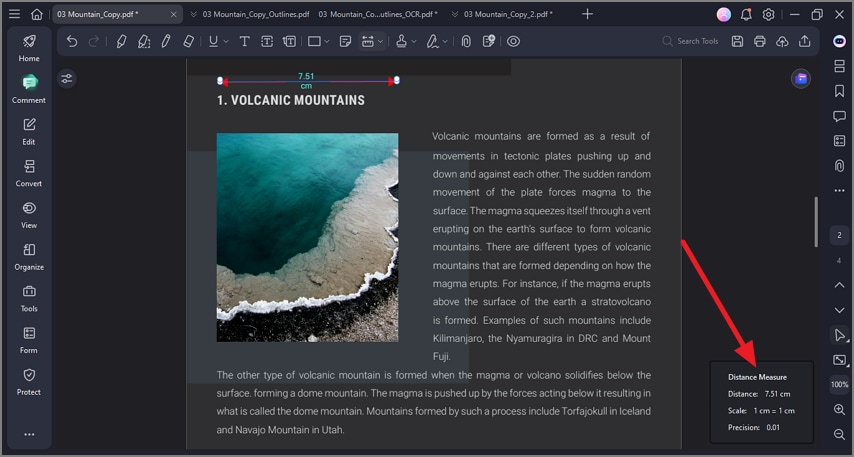Select the Highlight tool

tap(121, 41)
